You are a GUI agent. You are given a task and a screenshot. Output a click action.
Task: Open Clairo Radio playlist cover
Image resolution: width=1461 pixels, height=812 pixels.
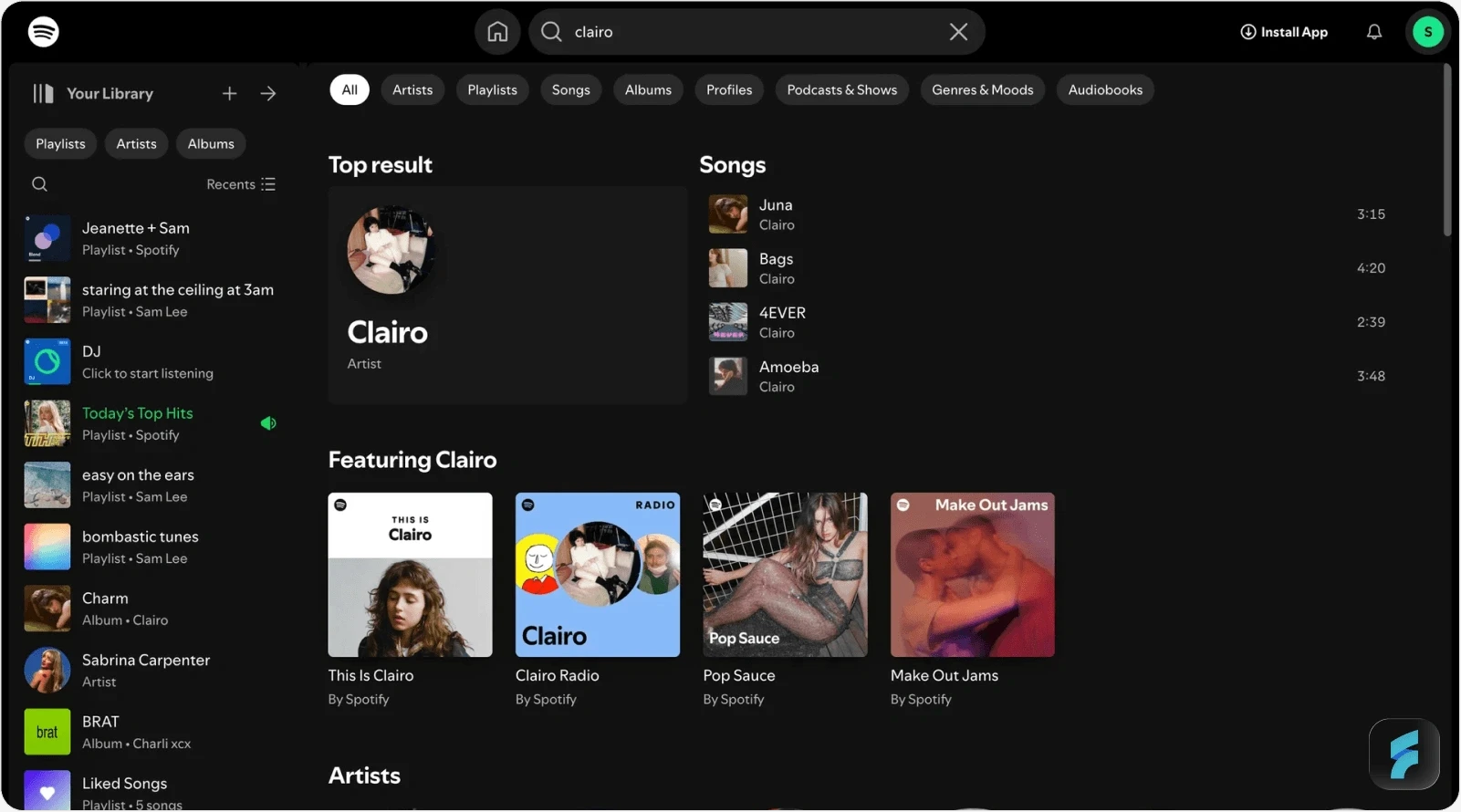point(598,575)
